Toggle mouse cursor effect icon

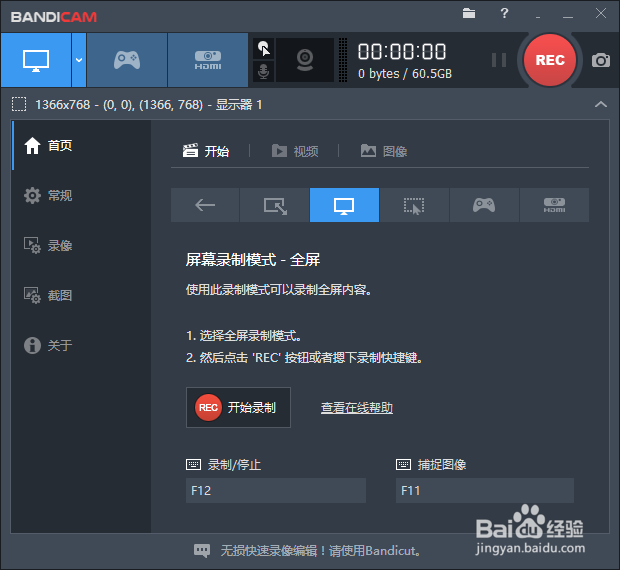click(x=263, y=49)
